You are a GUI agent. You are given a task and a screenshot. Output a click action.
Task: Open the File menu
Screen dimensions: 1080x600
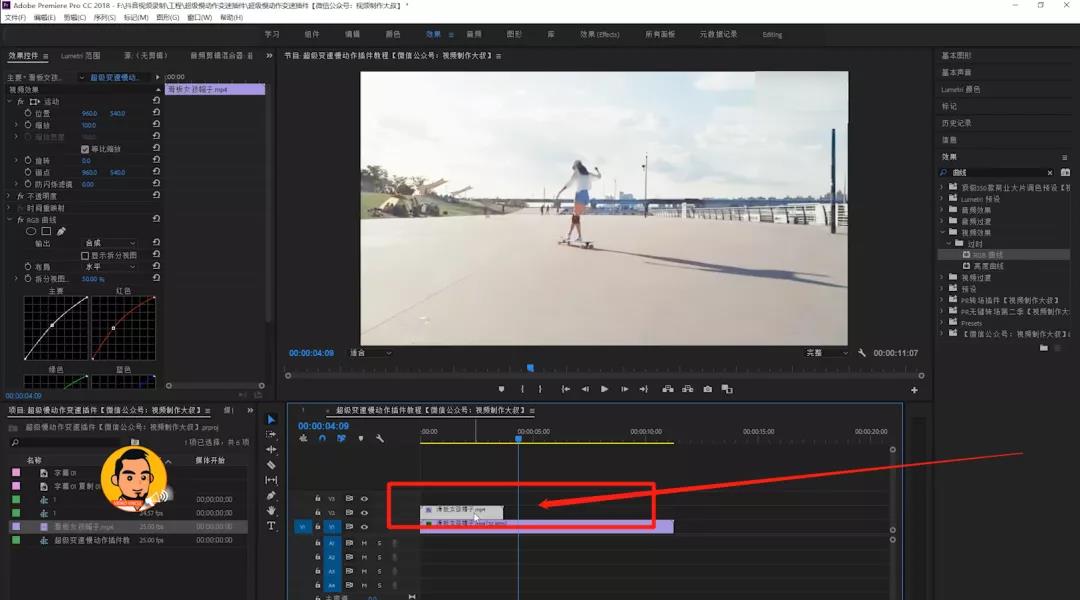(15, 17)
